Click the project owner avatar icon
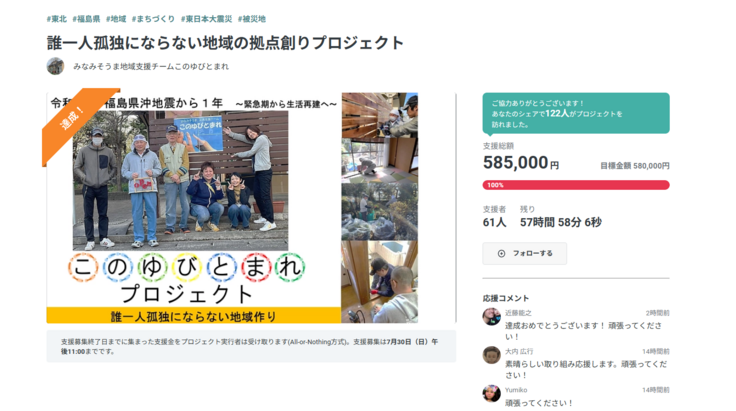736x411 pixels. [x=55, y=66]
